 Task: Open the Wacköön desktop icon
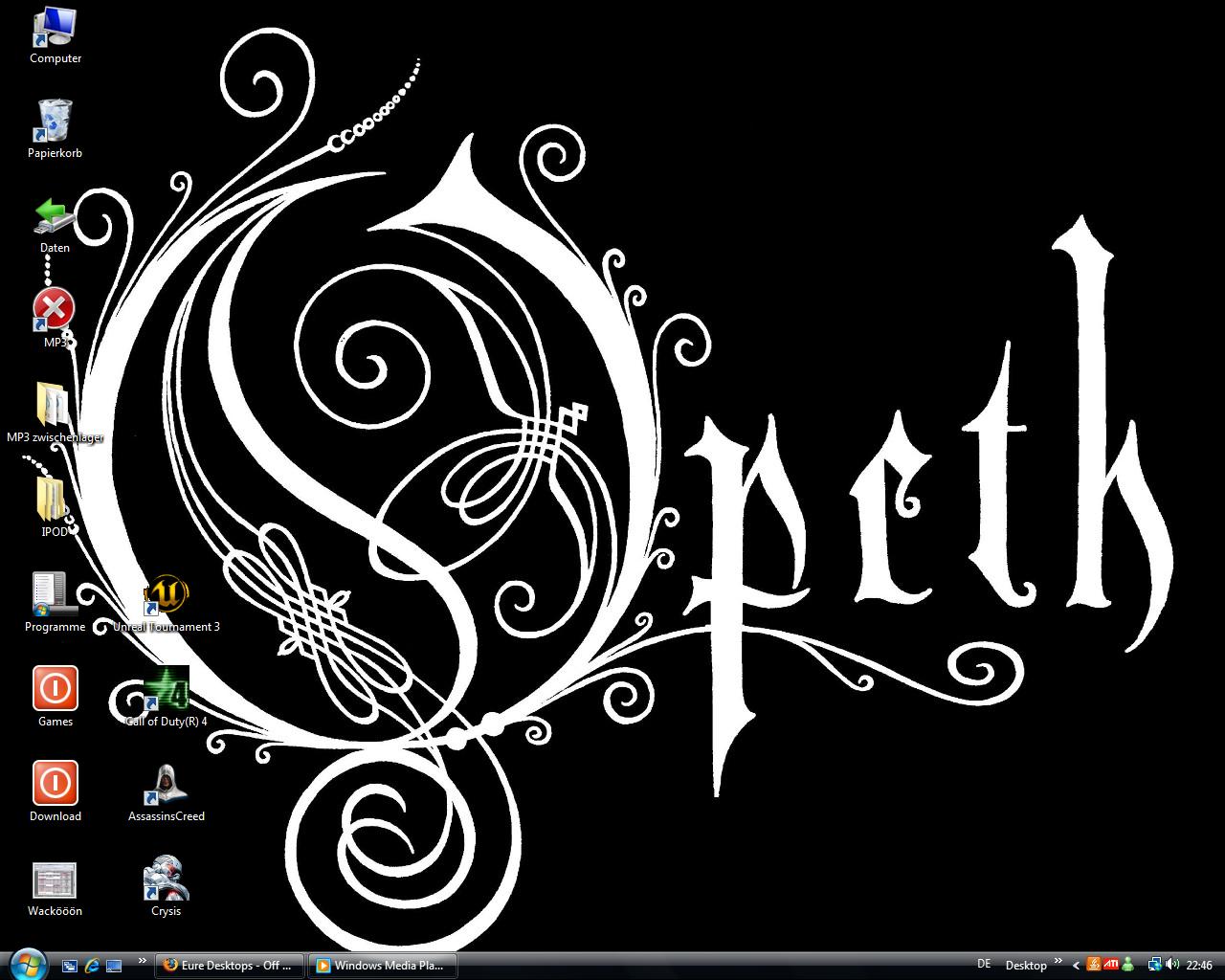55,887
